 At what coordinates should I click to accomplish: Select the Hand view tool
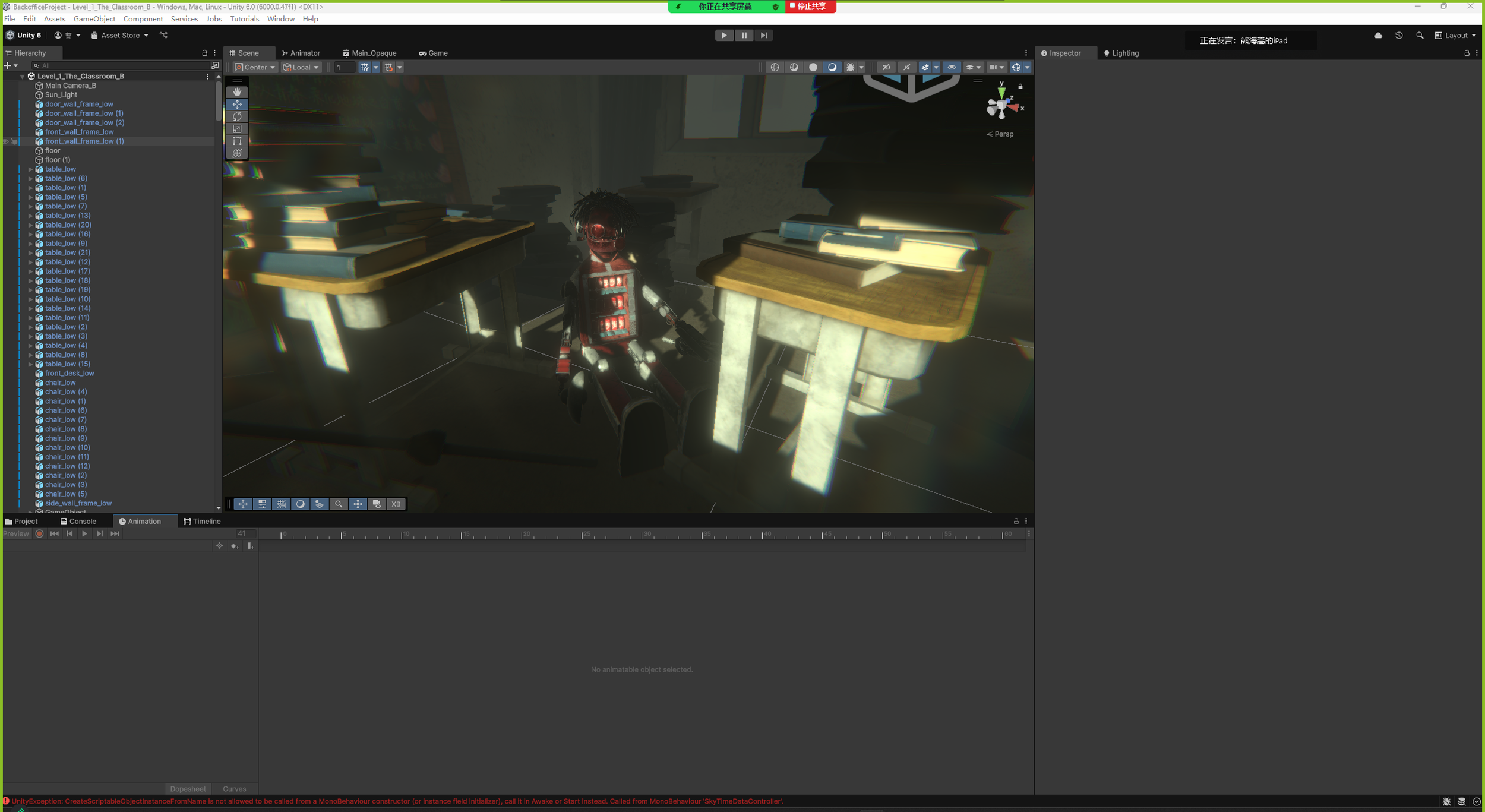click(x=237, y=92)
